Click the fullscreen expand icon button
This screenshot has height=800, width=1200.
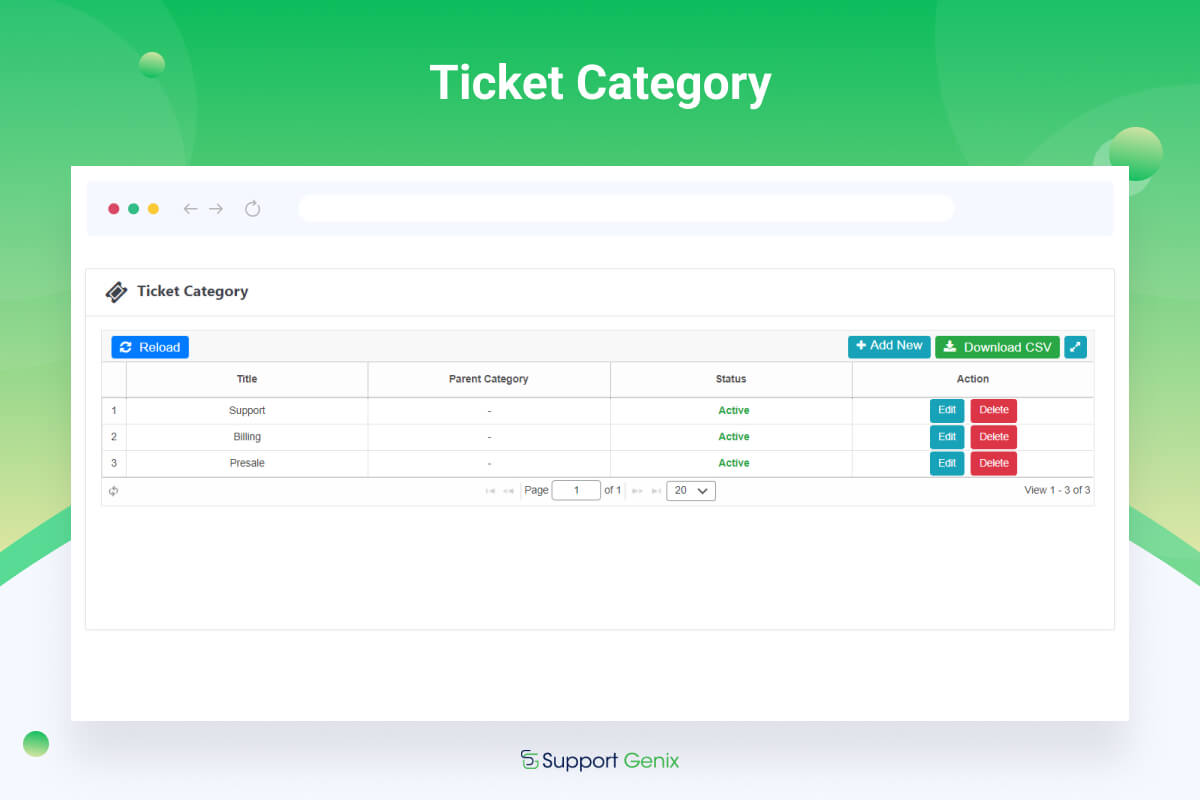[x=1075, y=347]
